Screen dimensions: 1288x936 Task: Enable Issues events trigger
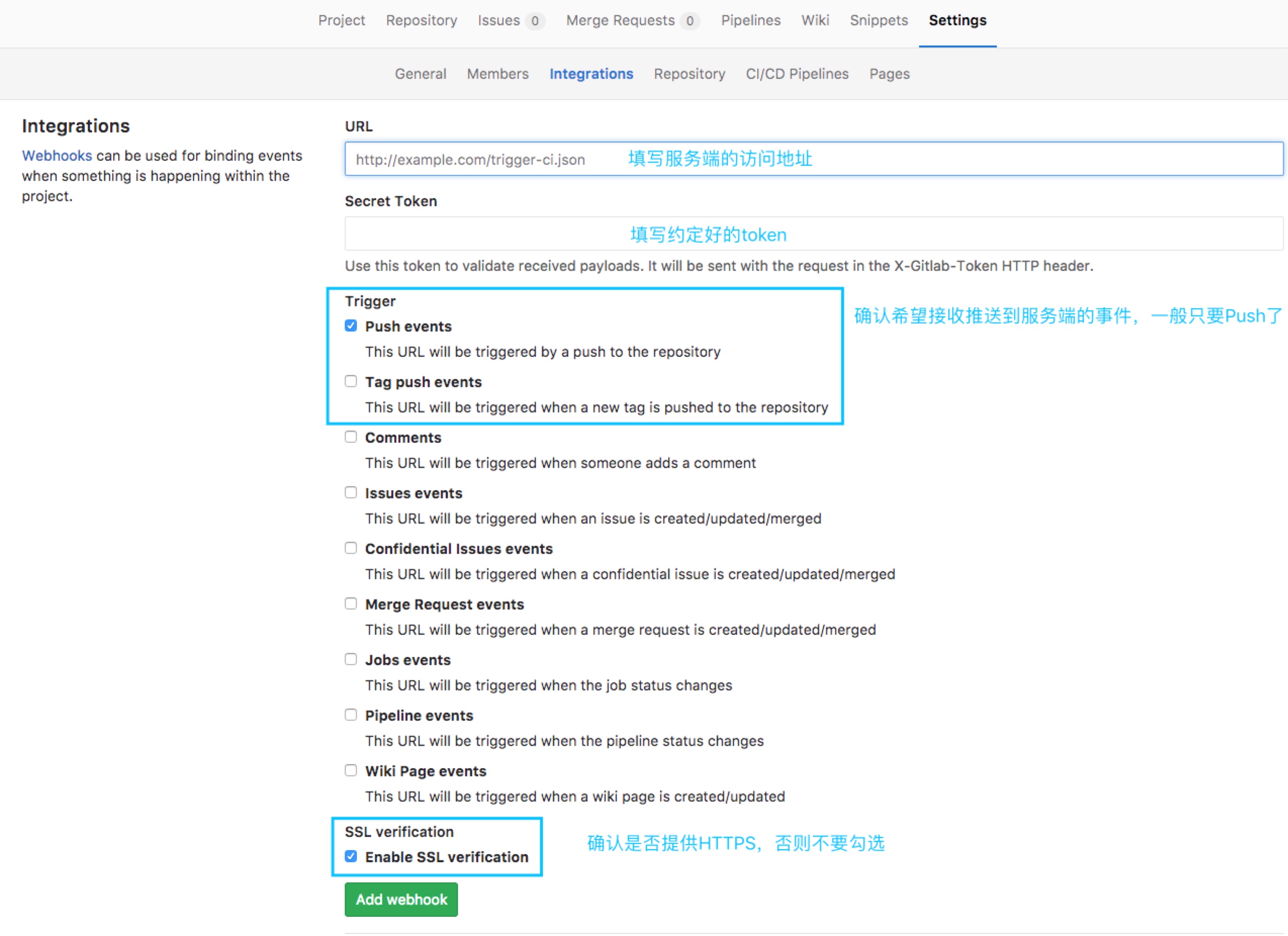click(x=351, y=493)
